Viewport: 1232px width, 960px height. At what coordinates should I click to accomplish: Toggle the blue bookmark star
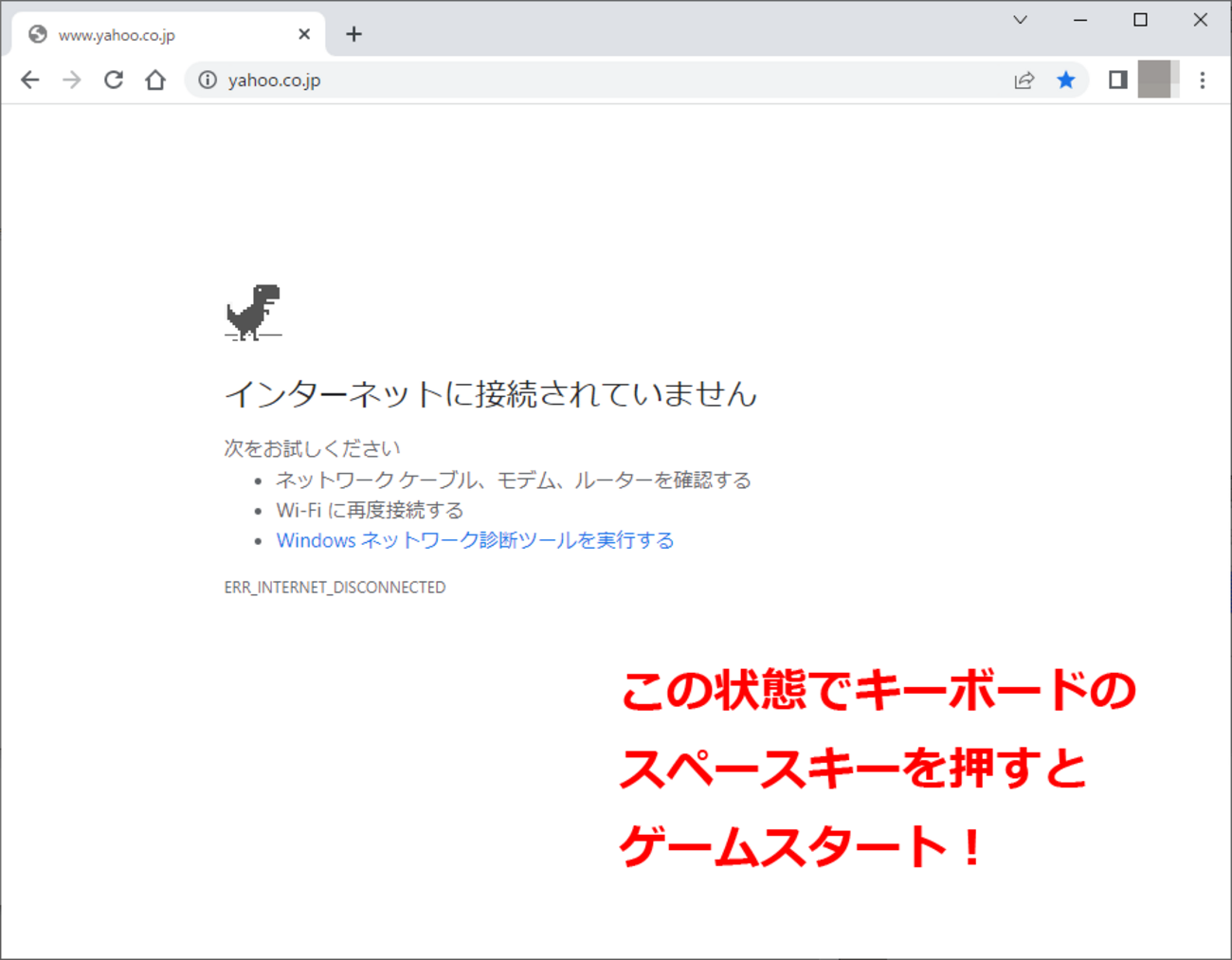point(1066,81)
